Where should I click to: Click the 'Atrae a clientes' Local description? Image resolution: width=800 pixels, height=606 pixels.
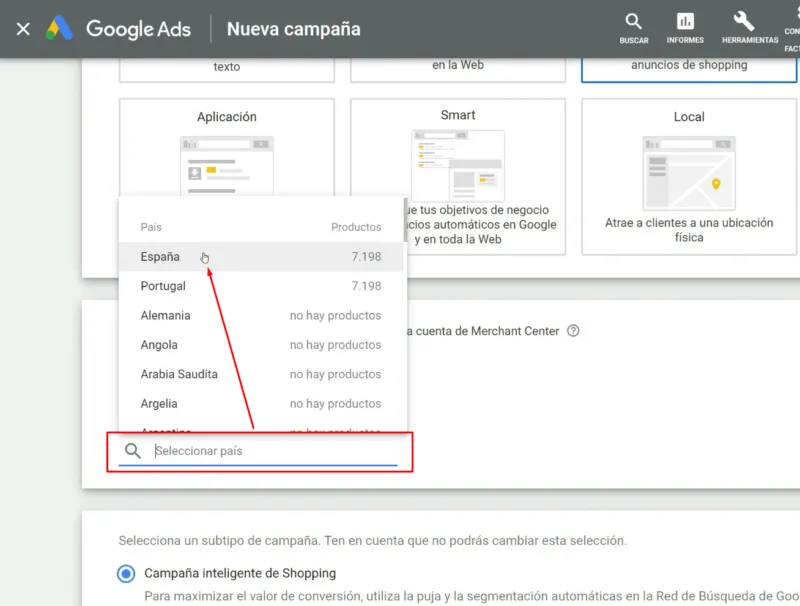(x=689, y=230)
